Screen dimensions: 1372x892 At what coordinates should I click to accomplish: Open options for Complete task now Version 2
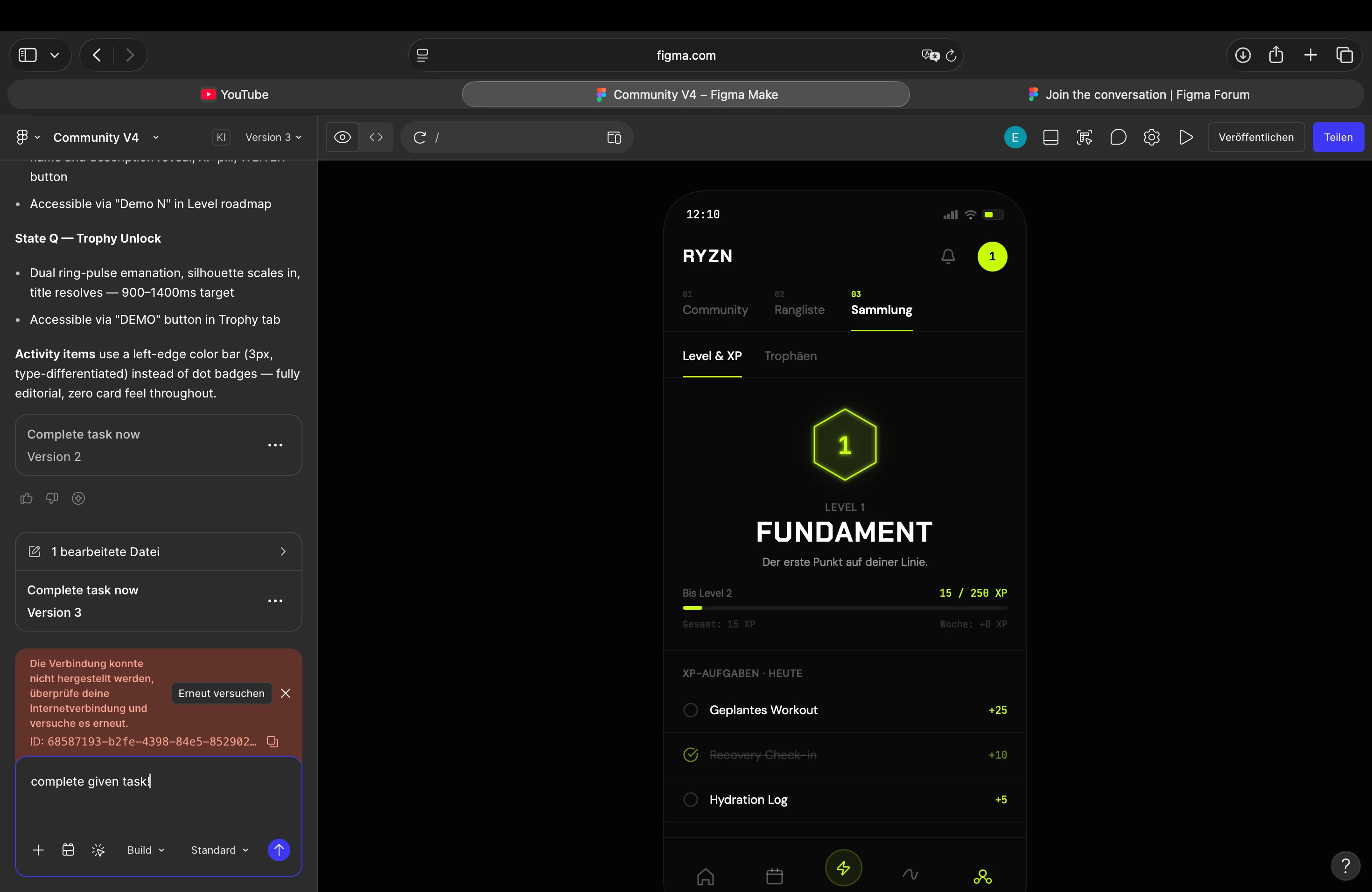pos(275,446)
